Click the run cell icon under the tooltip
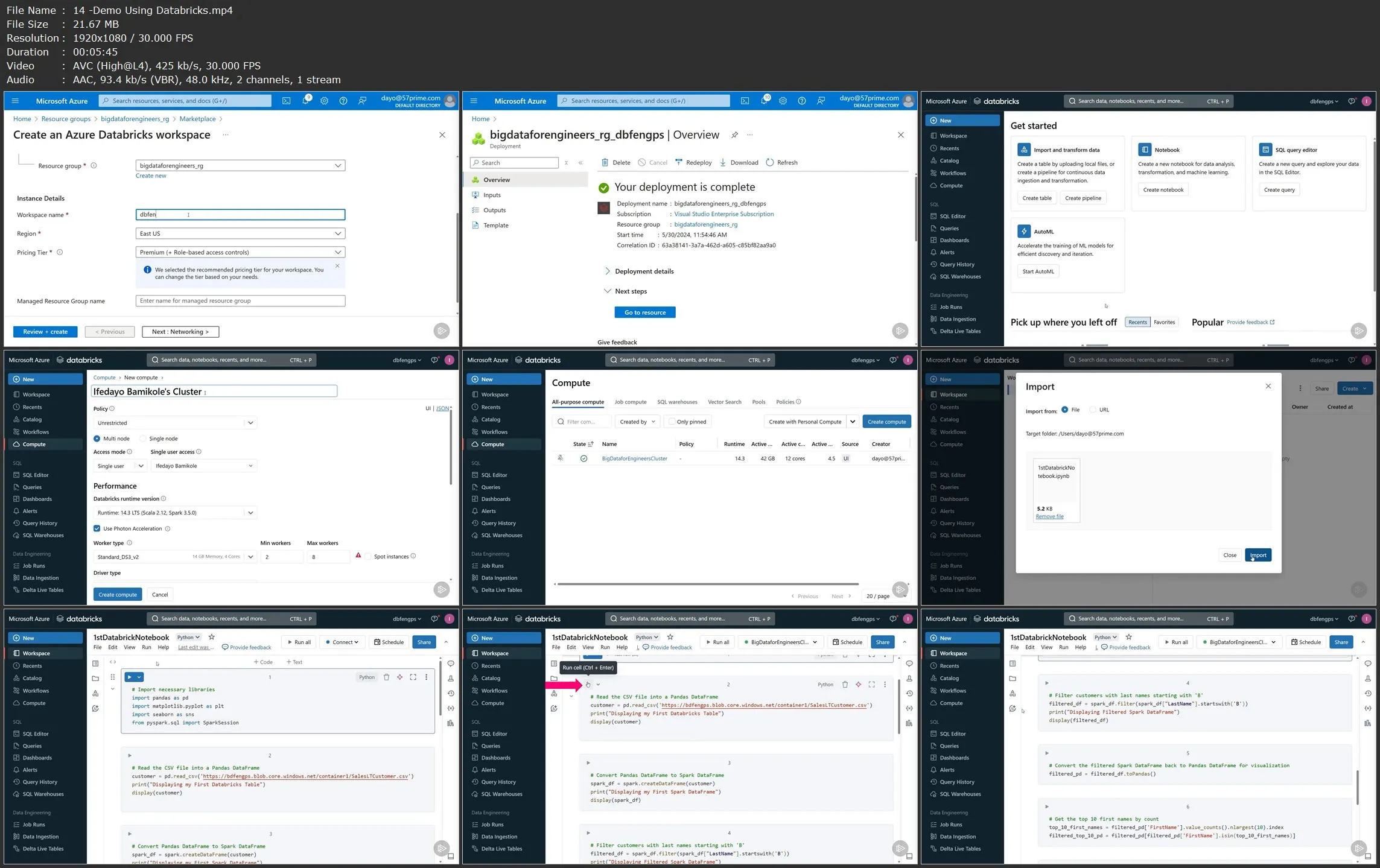The image size is (1380, 868). (x=588, y=685)
